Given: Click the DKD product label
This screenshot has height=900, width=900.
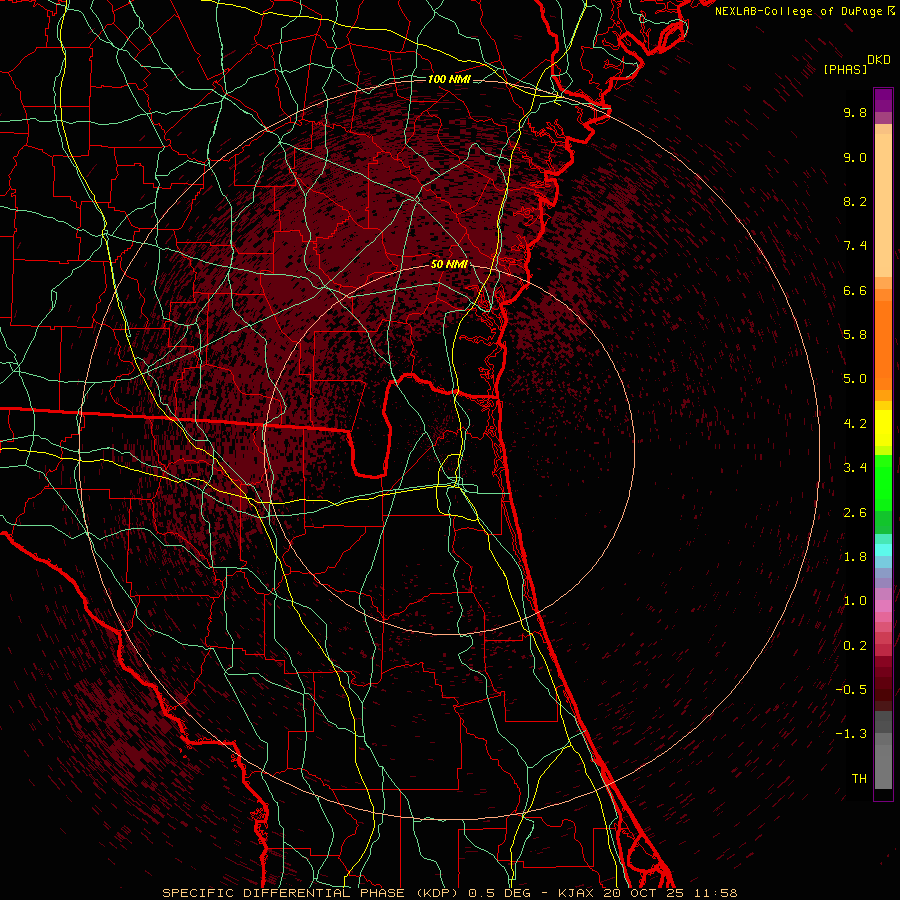Looking at the screenshot, I should click(x=879, y=59).
